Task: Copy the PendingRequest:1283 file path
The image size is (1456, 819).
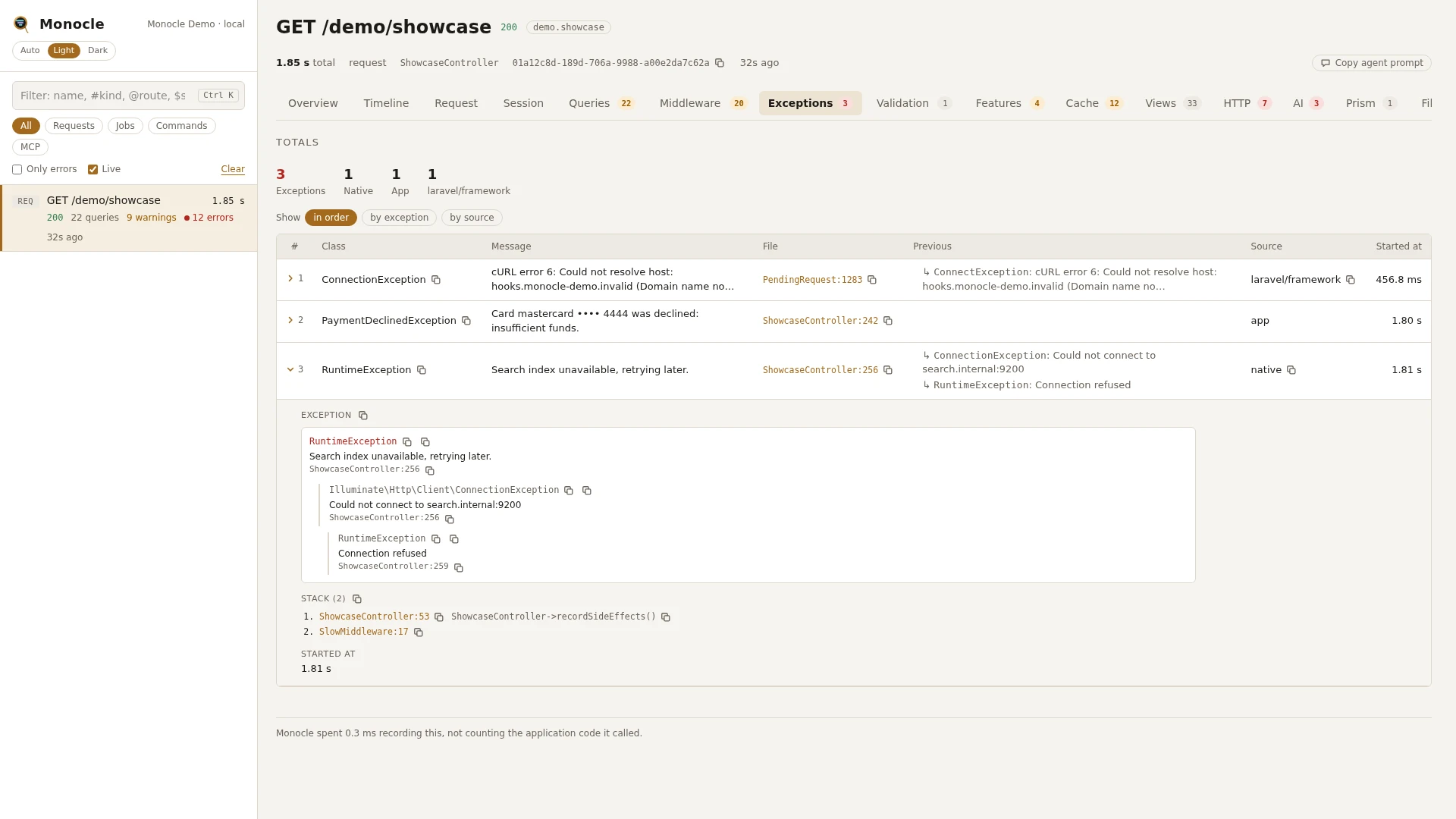Action: [x=872, y=280]
